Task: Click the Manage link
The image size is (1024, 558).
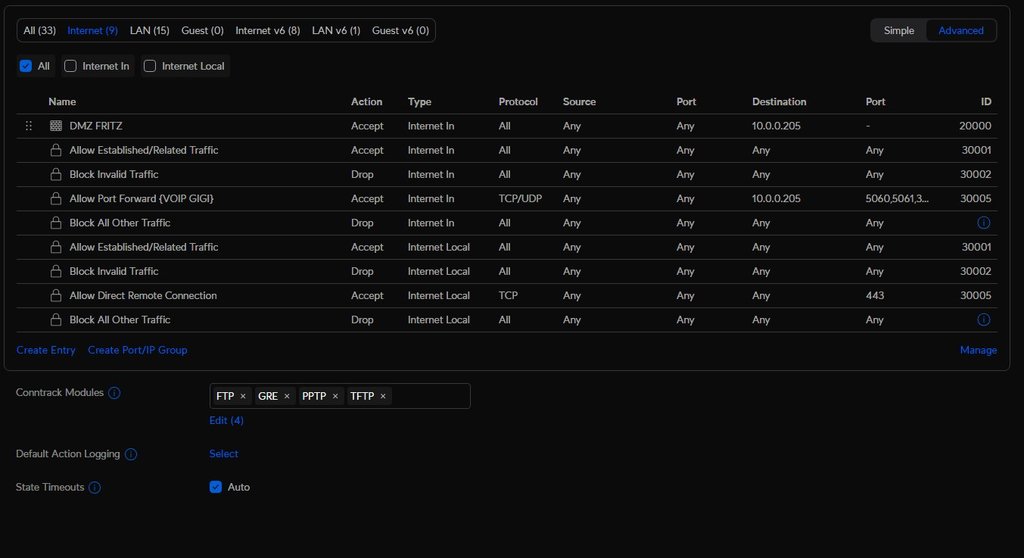Action: pos(978,350)
